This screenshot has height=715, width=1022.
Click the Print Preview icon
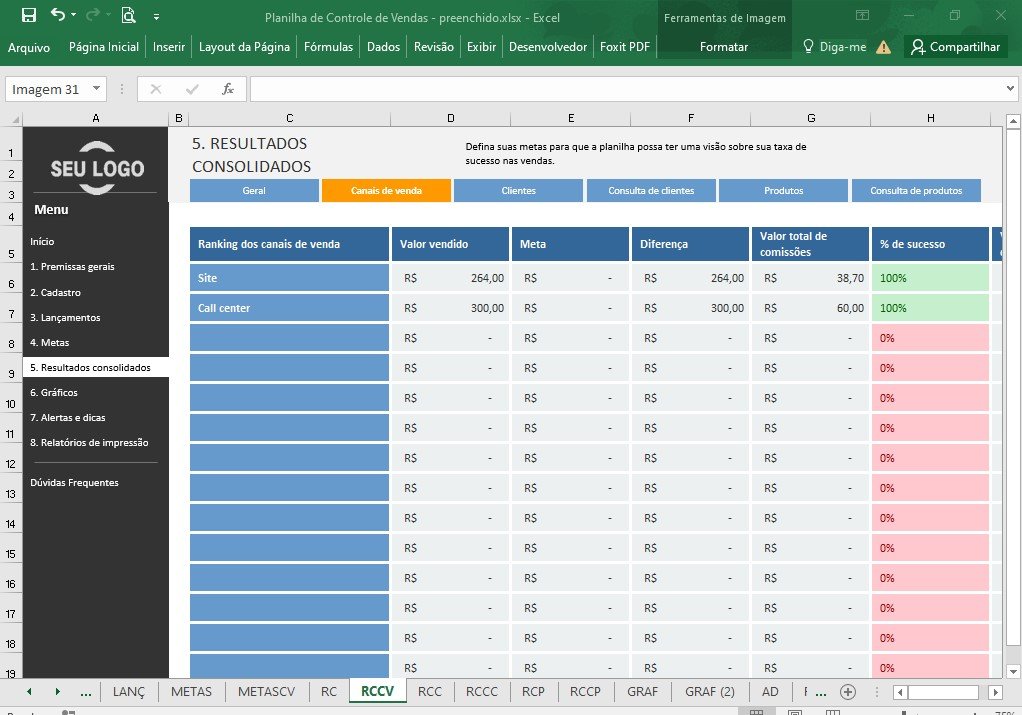click(128, 15)
